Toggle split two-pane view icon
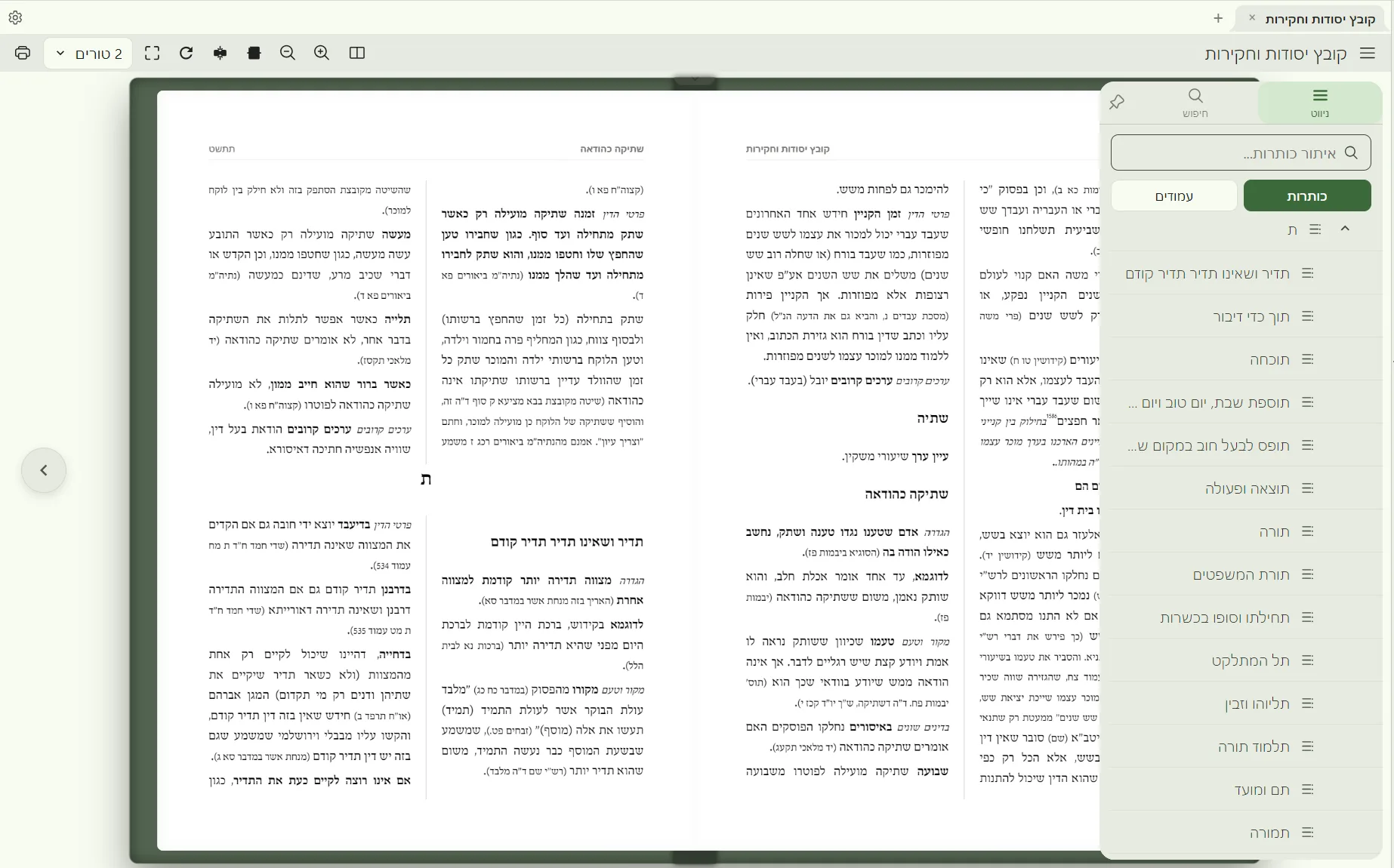The height and width of the screenshot is (868, 1394). 357,53
